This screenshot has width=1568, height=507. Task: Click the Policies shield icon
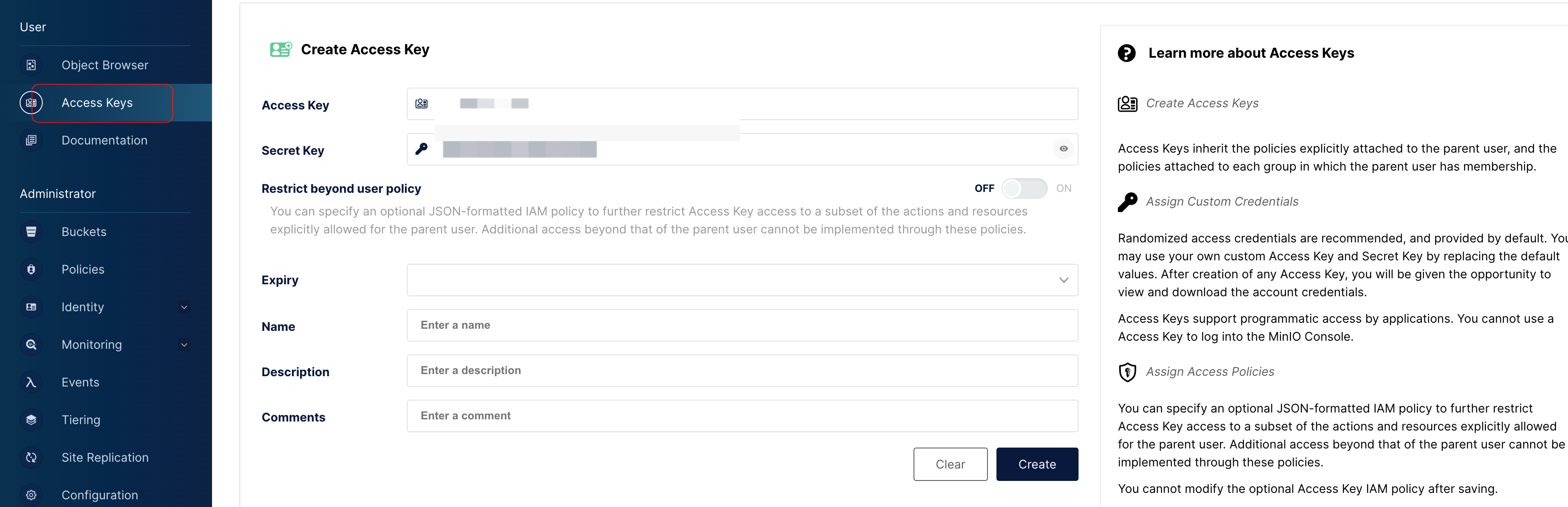(31, 270)
